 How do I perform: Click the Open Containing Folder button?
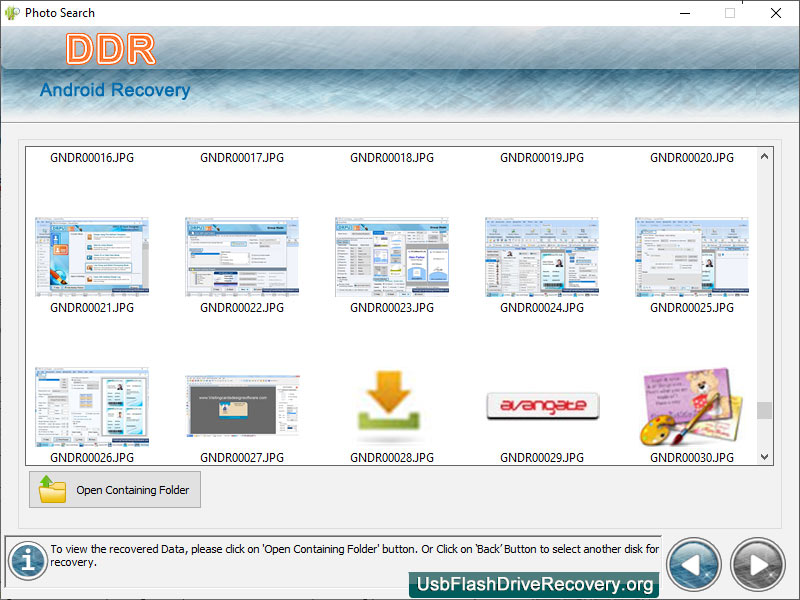(115, 490)
